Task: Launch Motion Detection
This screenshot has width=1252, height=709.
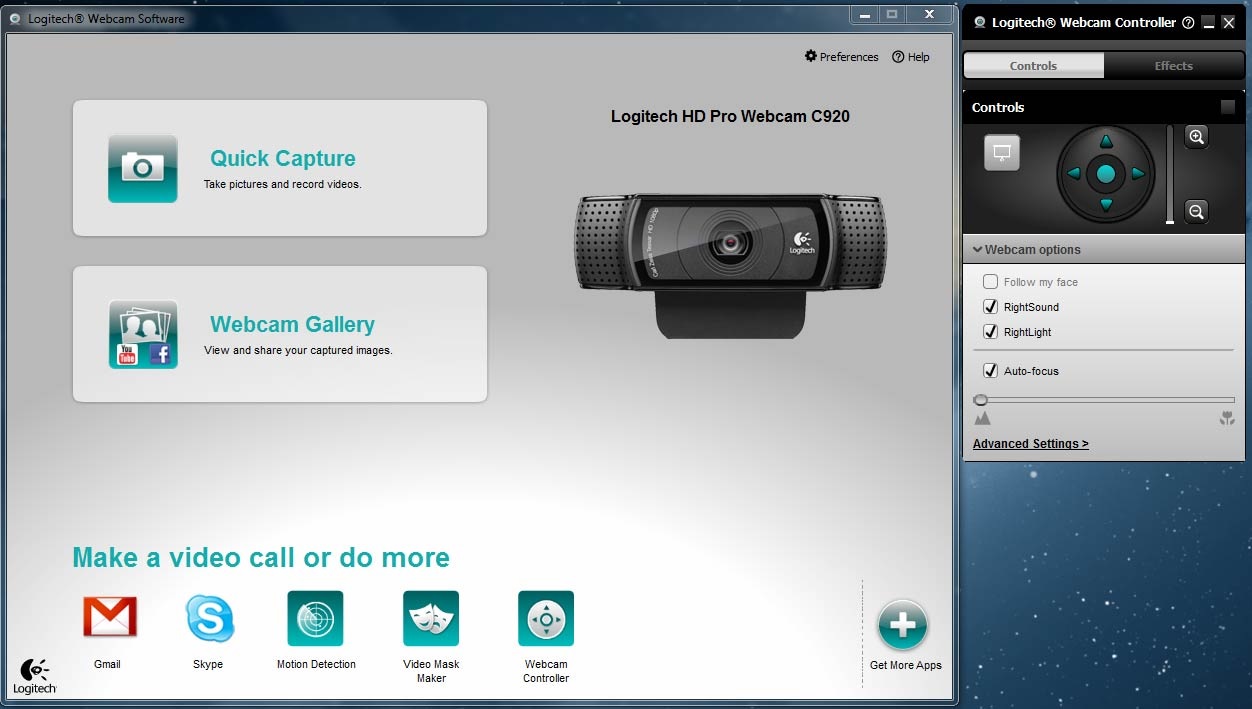Action: click(x=314, y=617)
